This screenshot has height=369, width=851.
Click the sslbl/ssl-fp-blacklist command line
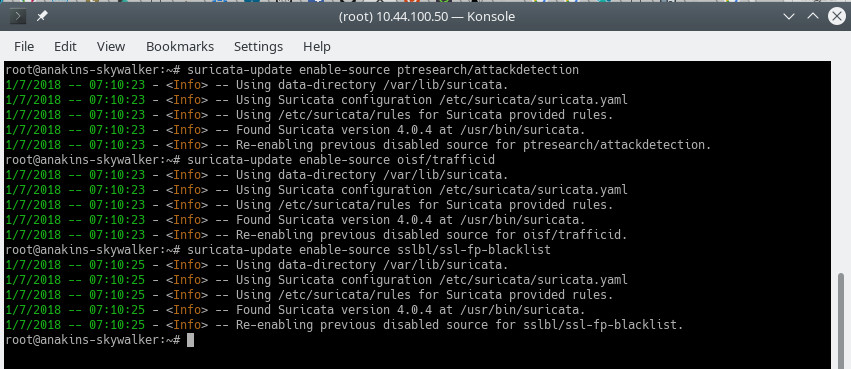point(369,250)
